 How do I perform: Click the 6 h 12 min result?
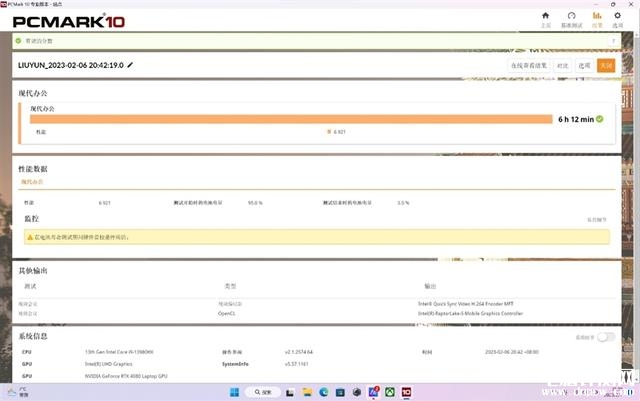coord(576,119)
